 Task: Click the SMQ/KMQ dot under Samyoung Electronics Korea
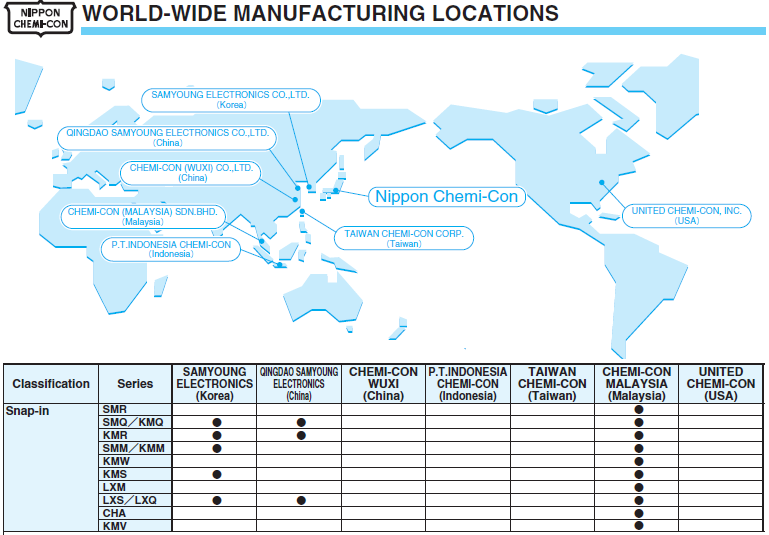point(215,423)
